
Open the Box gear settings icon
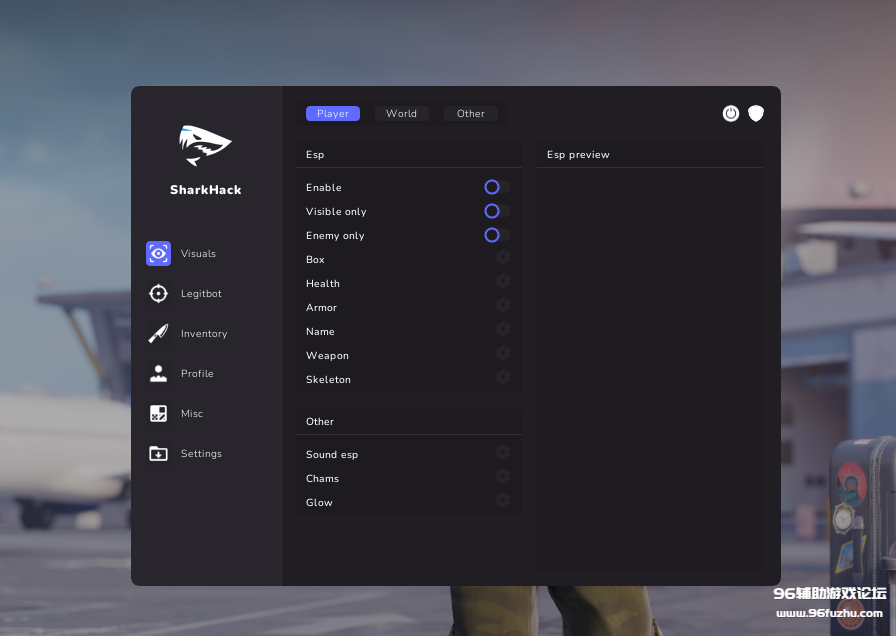[503, 257]
